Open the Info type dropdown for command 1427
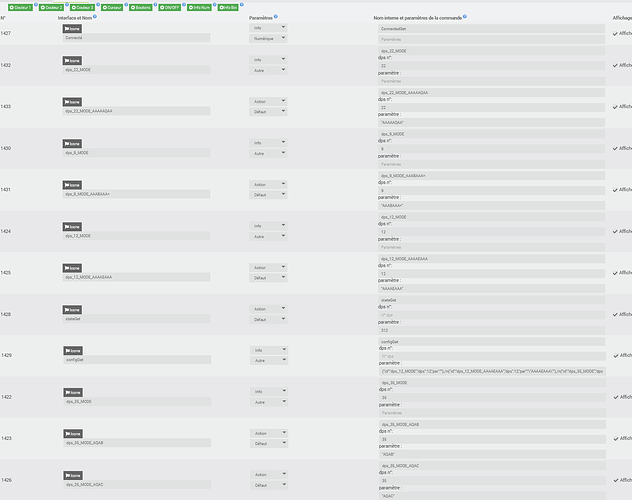The image size is (632, 500). pos(268,27)
